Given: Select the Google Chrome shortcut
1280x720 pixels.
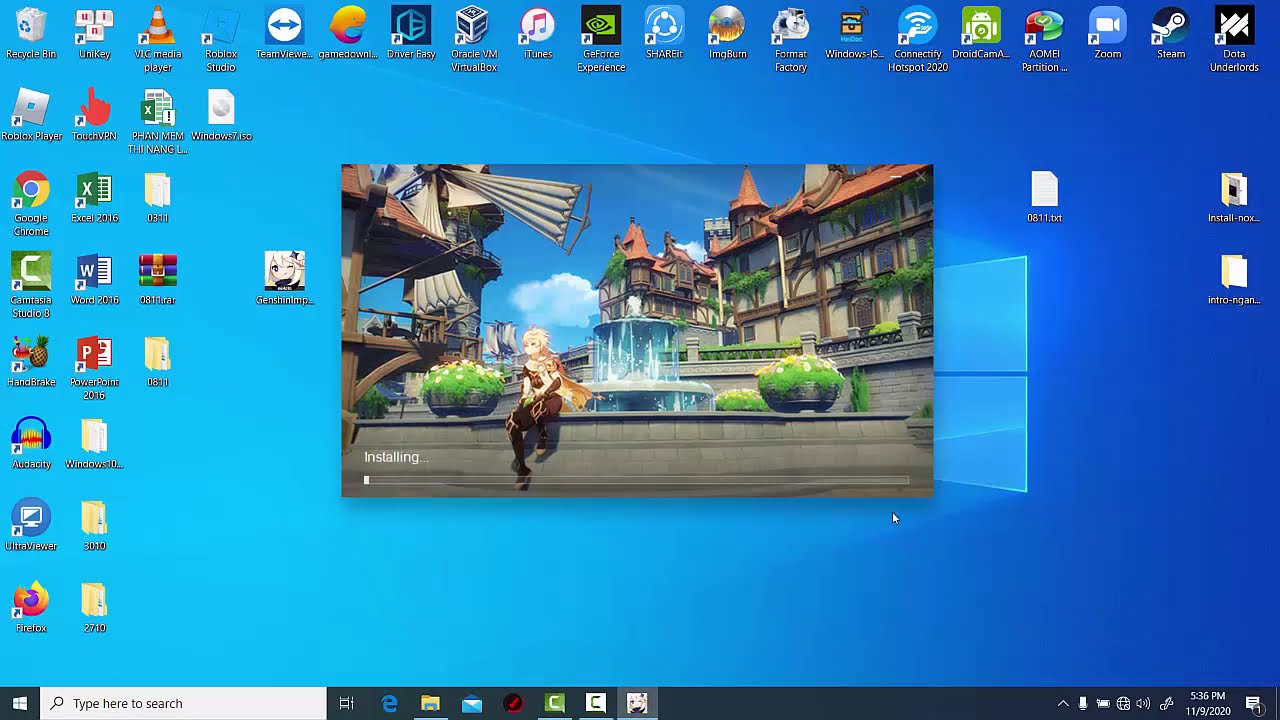Looking at the screenshot, I should [31, 204].
